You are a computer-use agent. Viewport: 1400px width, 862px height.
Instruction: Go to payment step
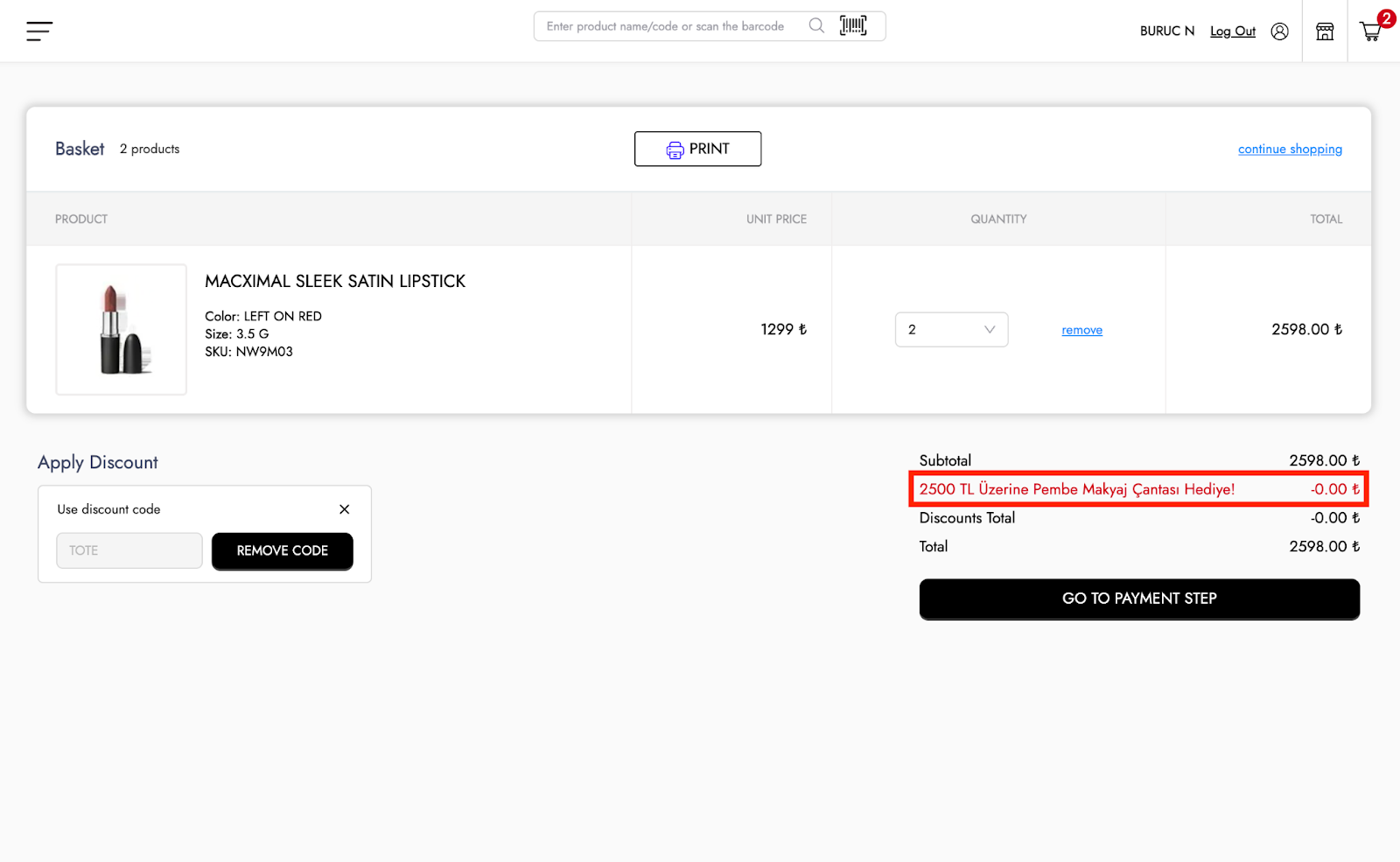tap(1139, 599)
